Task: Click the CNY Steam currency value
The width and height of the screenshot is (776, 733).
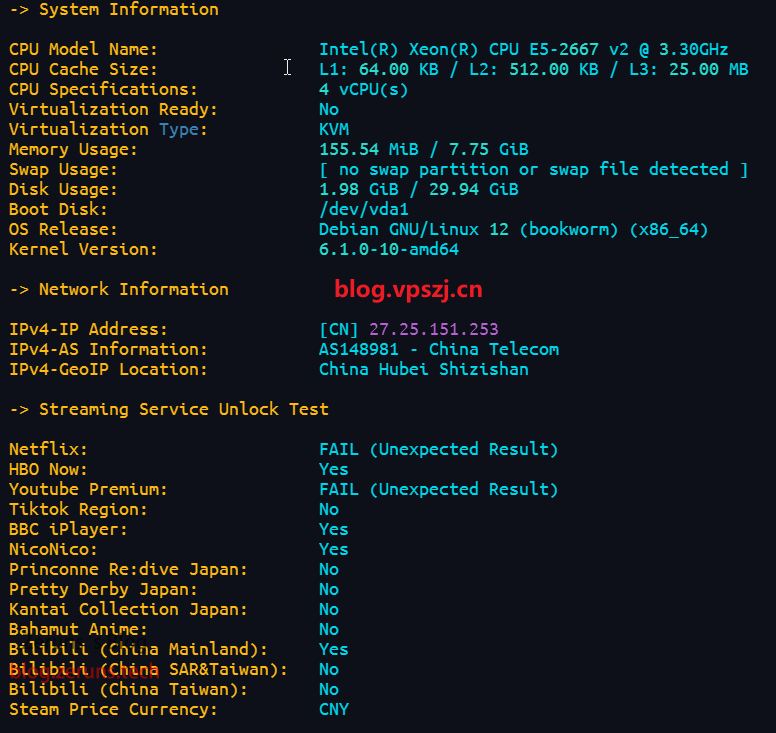Action: coord(334,709)
